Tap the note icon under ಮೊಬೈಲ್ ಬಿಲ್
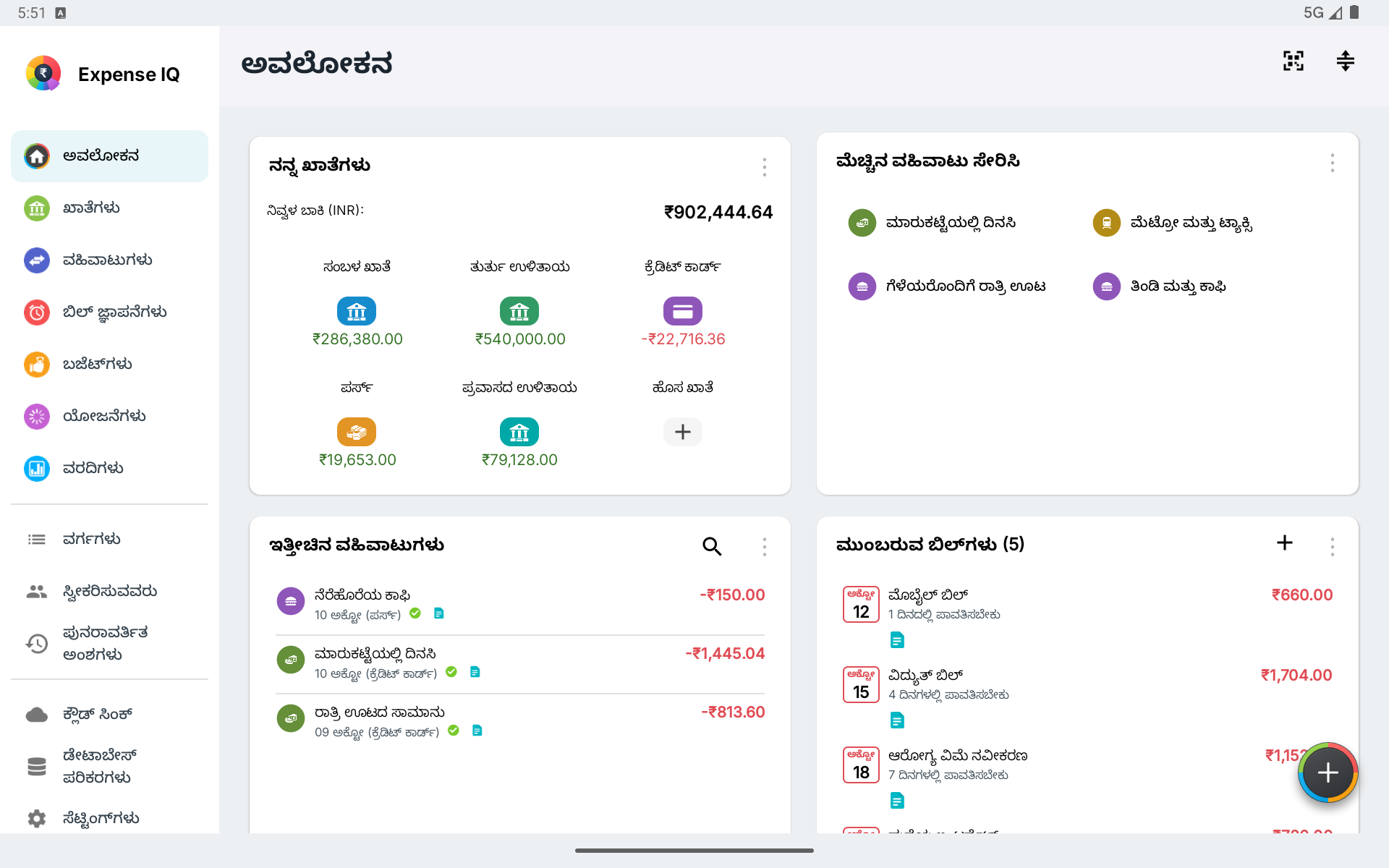Screen dimensions: 1389x868 (x=897, y=640)
